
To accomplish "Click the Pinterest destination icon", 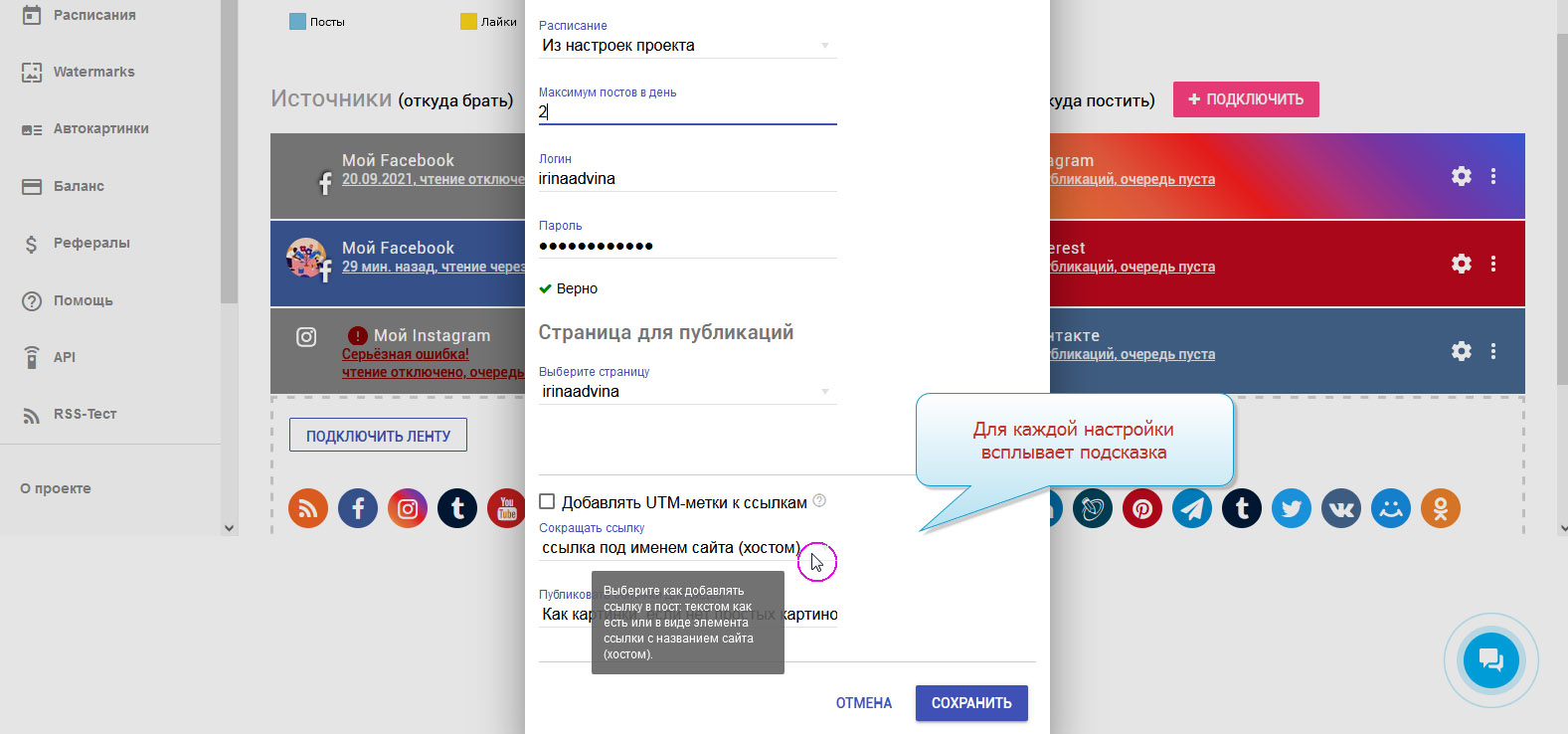I will pyautogui.click(x=1142, y=508).
